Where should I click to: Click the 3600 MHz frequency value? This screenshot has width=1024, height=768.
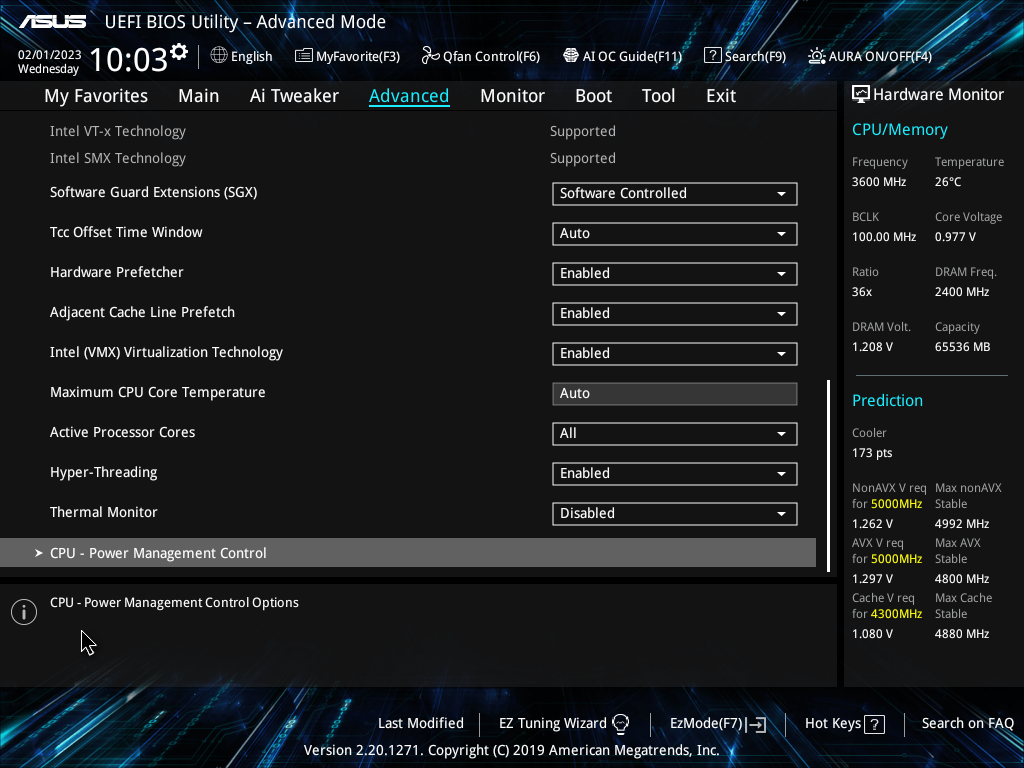coord(879,182)
